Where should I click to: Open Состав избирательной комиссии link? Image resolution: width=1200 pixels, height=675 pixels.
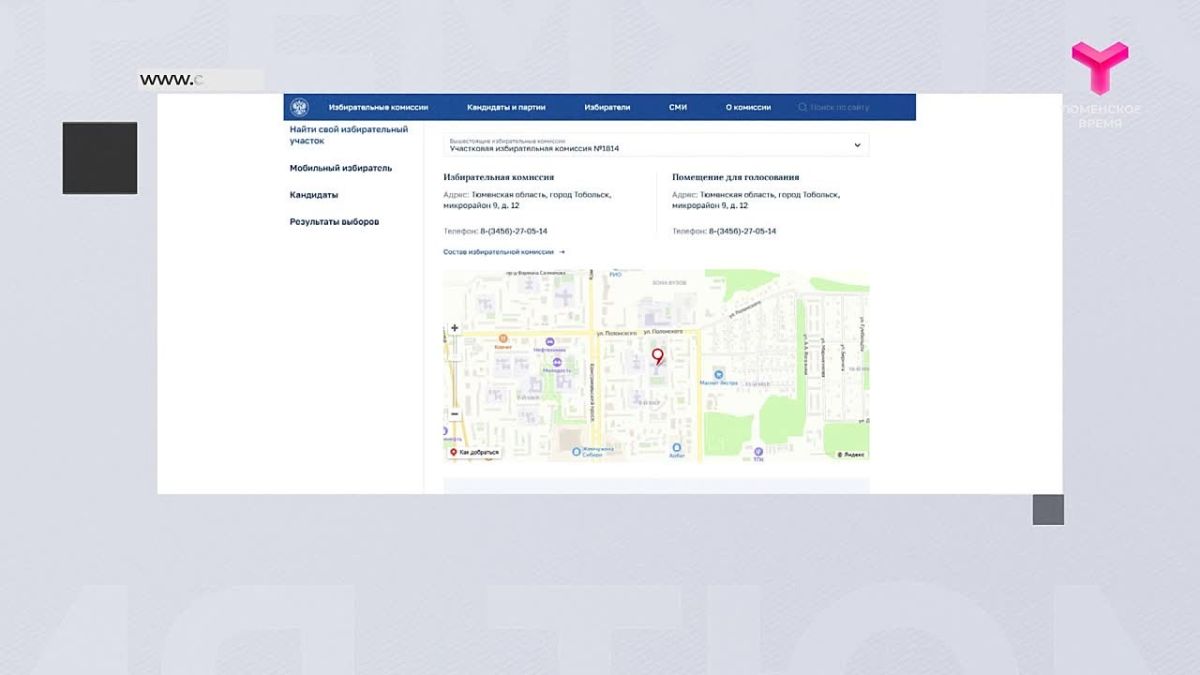point(504,252)
